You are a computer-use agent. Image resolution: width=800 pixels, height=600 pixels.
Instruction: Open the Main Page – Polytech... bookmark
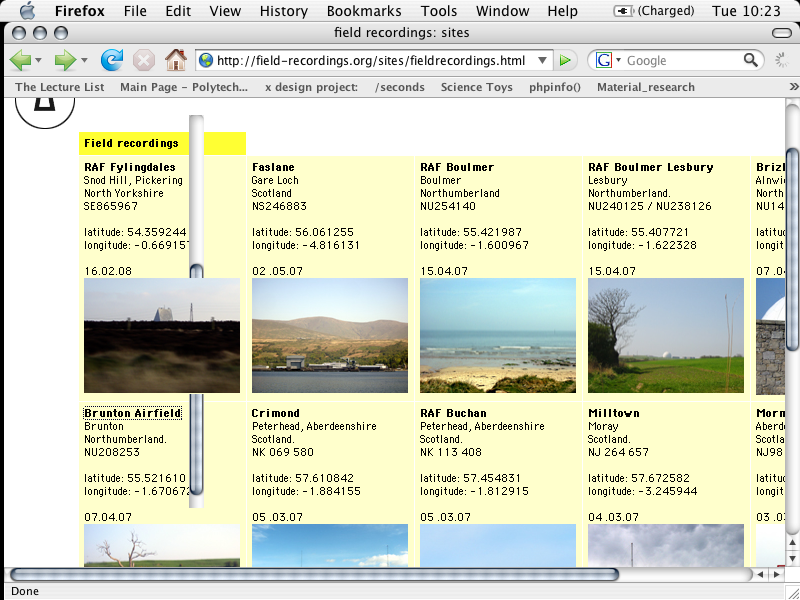click(x=184, y=87)
